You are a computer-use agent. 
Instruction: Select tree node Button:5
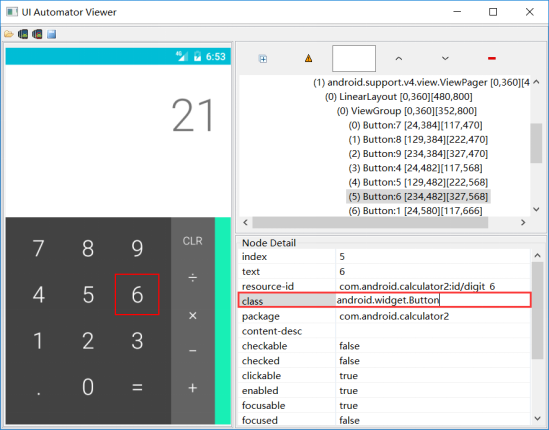418,182
